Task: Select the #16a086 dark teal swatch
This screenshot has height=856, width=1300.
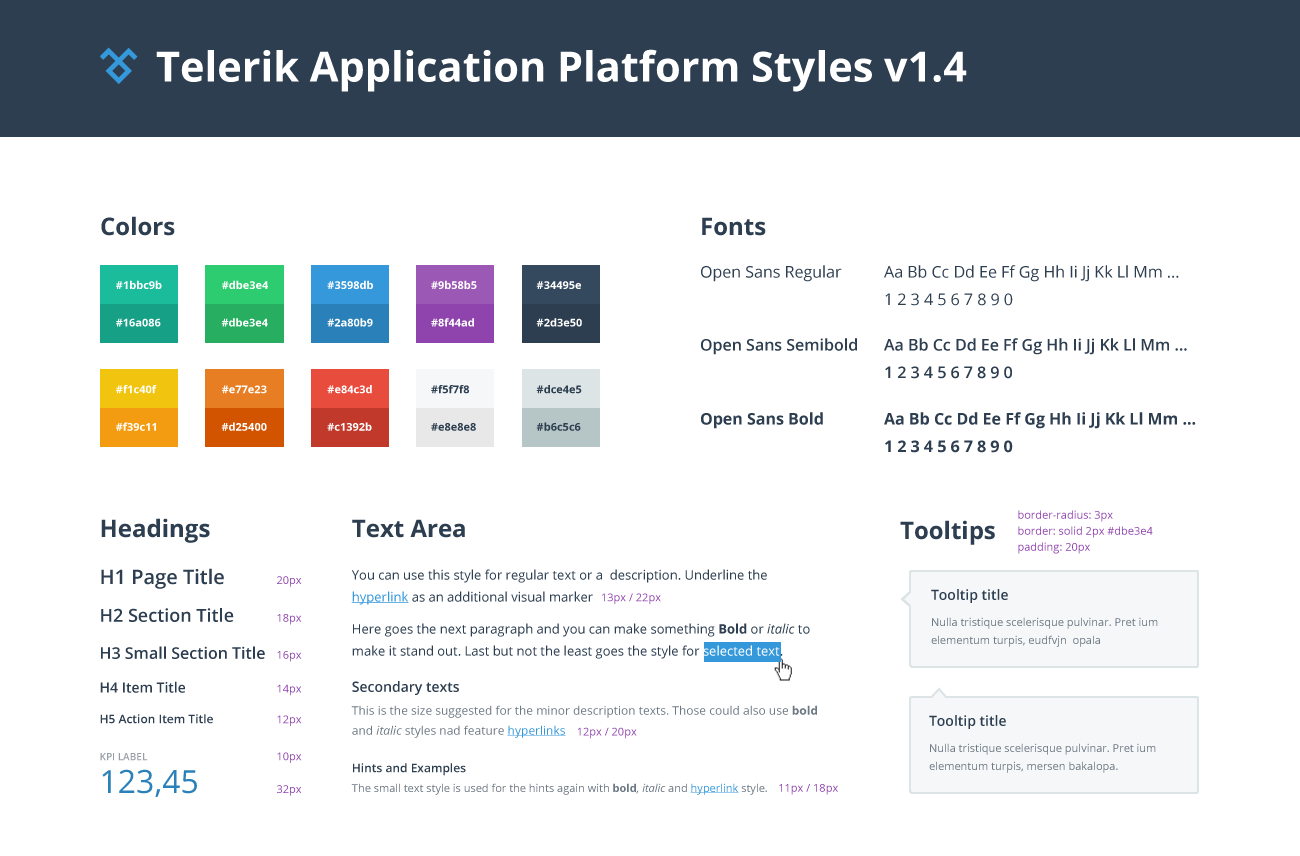Action: 139,324
